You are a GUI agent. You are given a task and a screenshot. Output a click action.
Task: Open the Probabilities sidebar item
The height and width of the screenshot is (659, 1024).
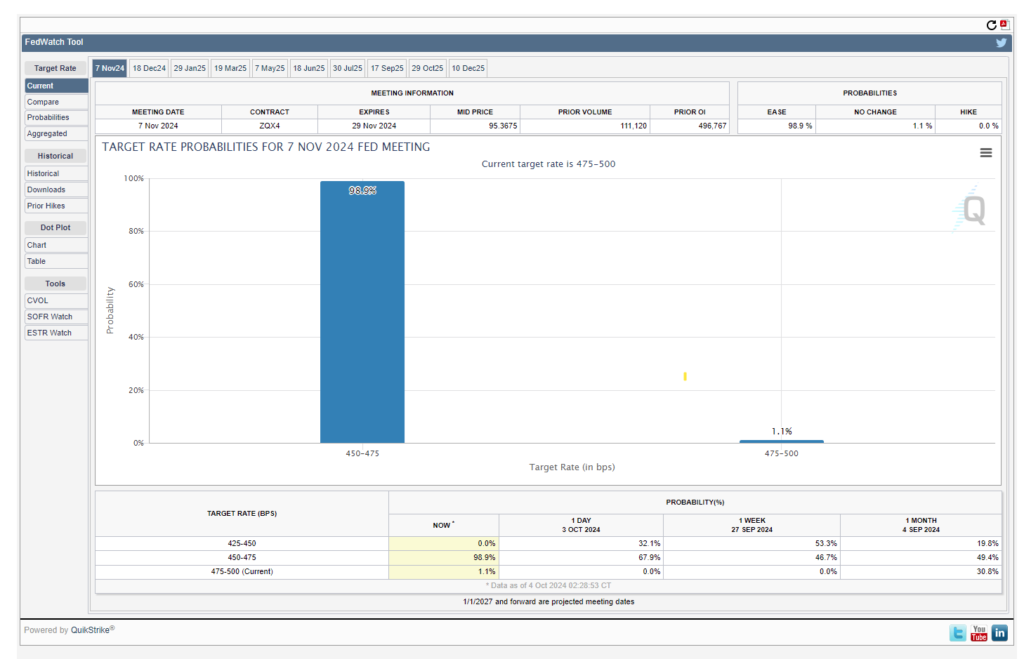[x=56, y=118]
